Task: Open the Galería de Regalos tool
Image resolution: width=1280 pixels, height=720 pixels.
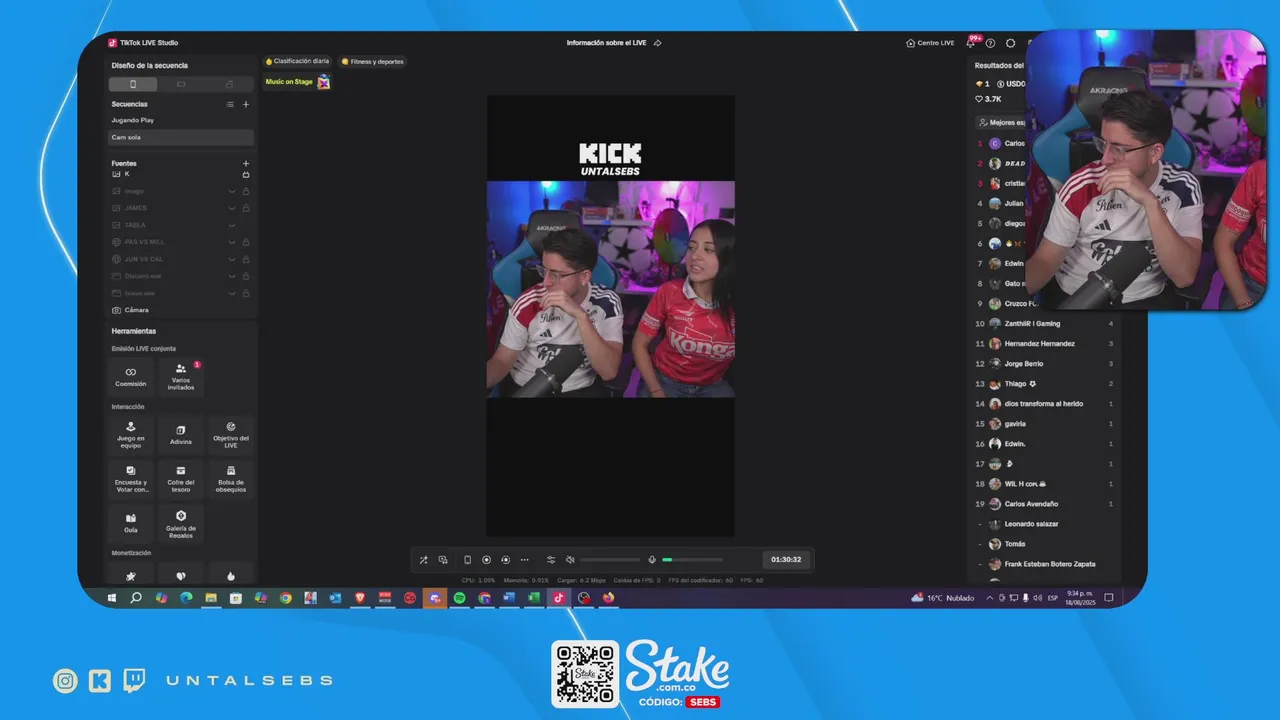Action: coord(181,523)
